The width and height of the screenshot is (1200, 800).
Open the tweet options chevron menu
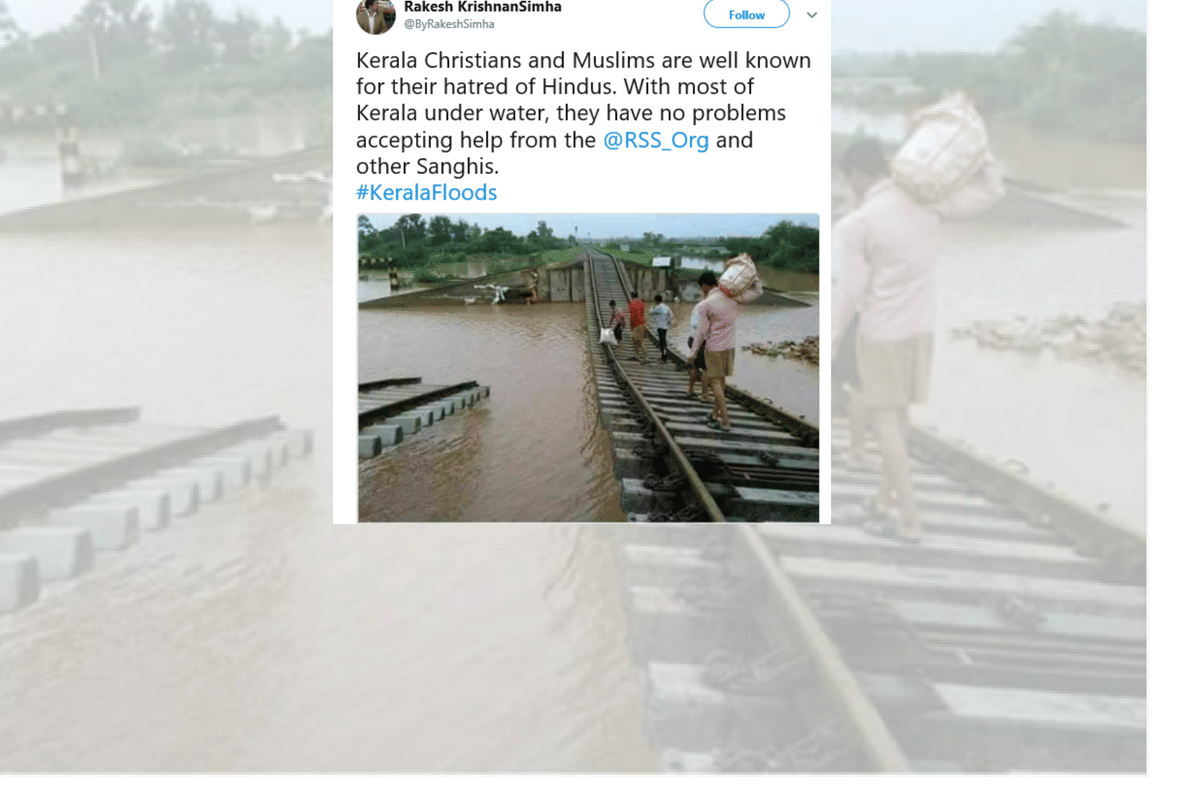click(812, 15)
